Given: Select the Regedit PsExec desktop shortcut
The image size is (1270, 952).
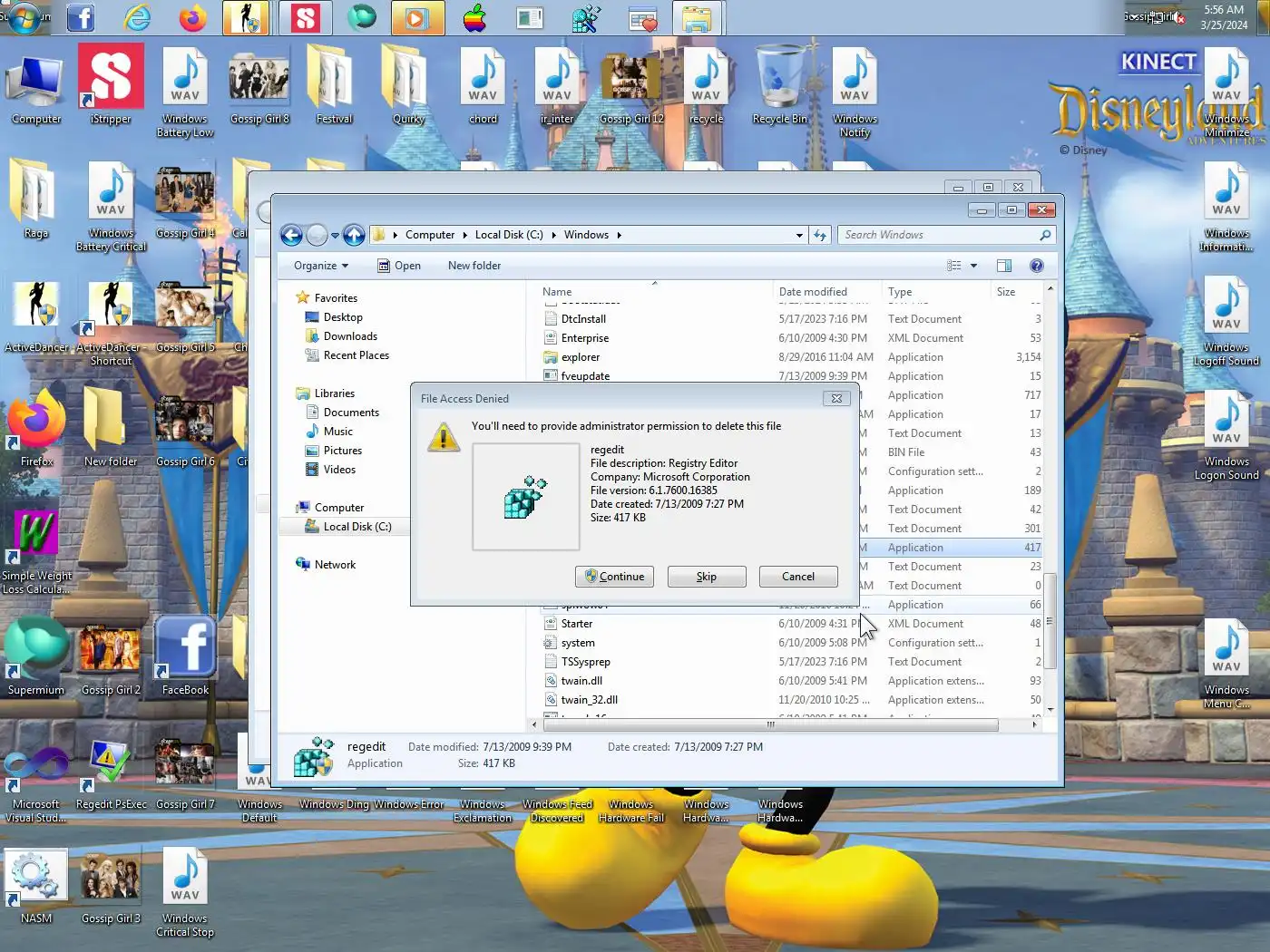Looking at the screenshot, I should coord(111,776).
